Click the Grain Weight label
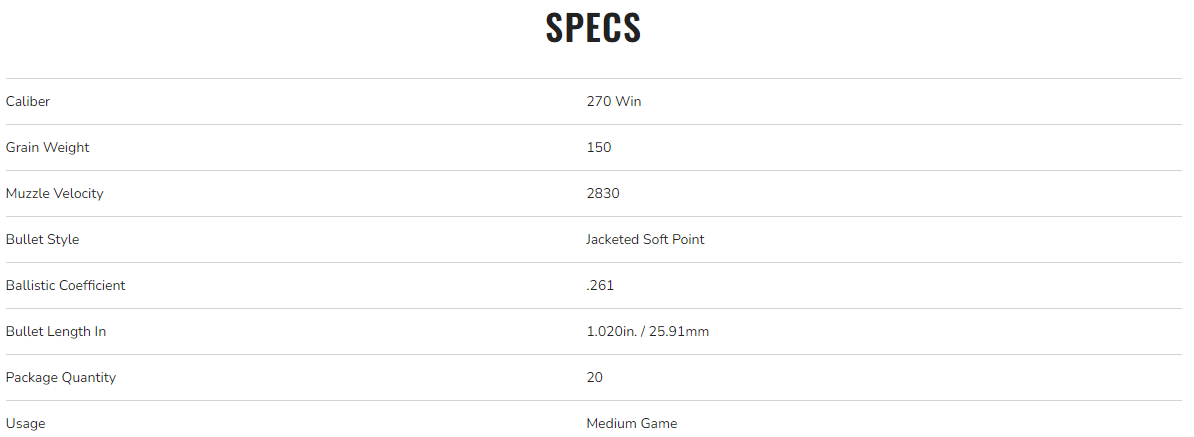Image resolution: width=1194 pixels, height=437 pixels. (x=47, y=147)
